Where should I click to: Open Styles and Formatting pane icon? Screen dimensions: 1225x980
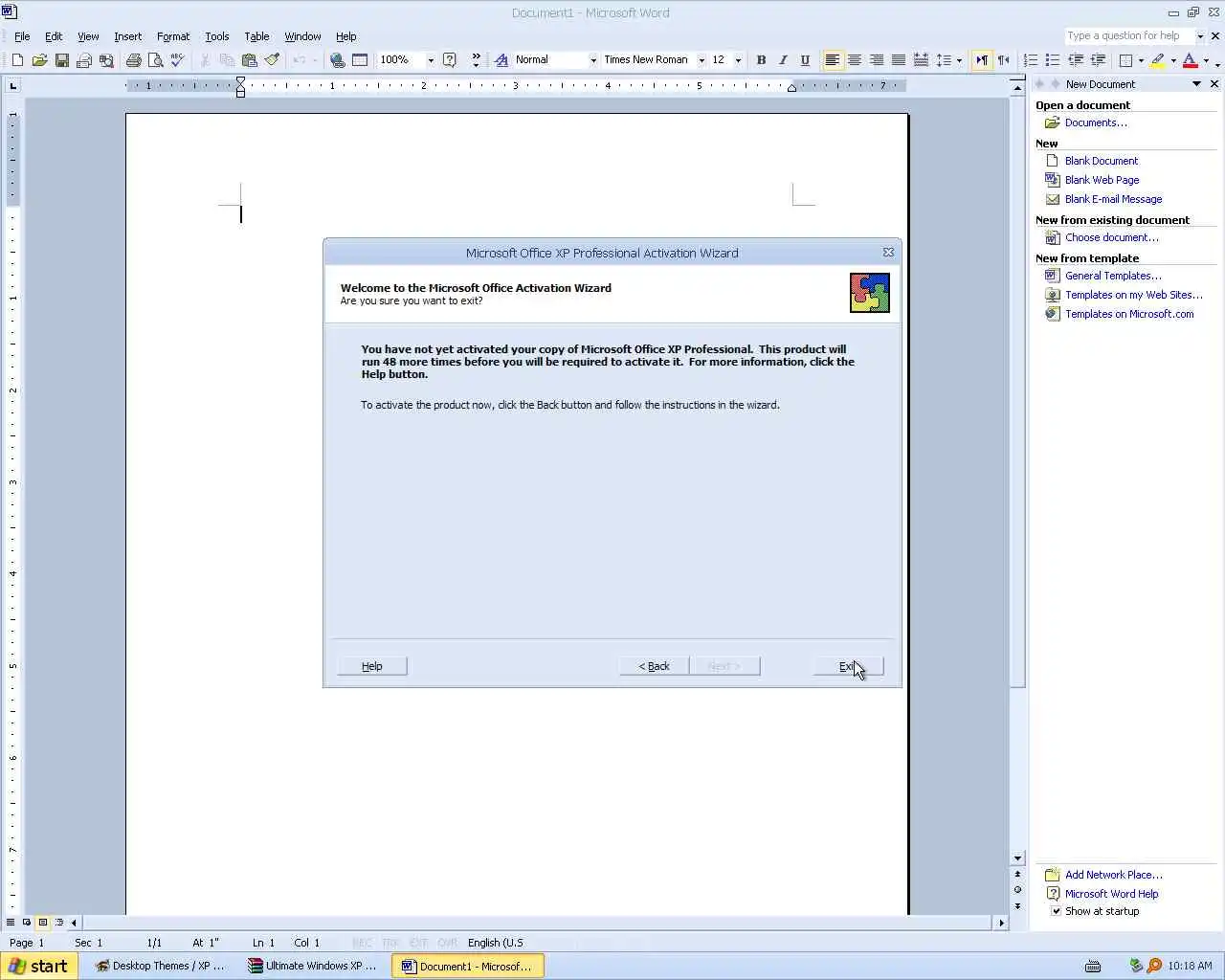tap(501, 60)
